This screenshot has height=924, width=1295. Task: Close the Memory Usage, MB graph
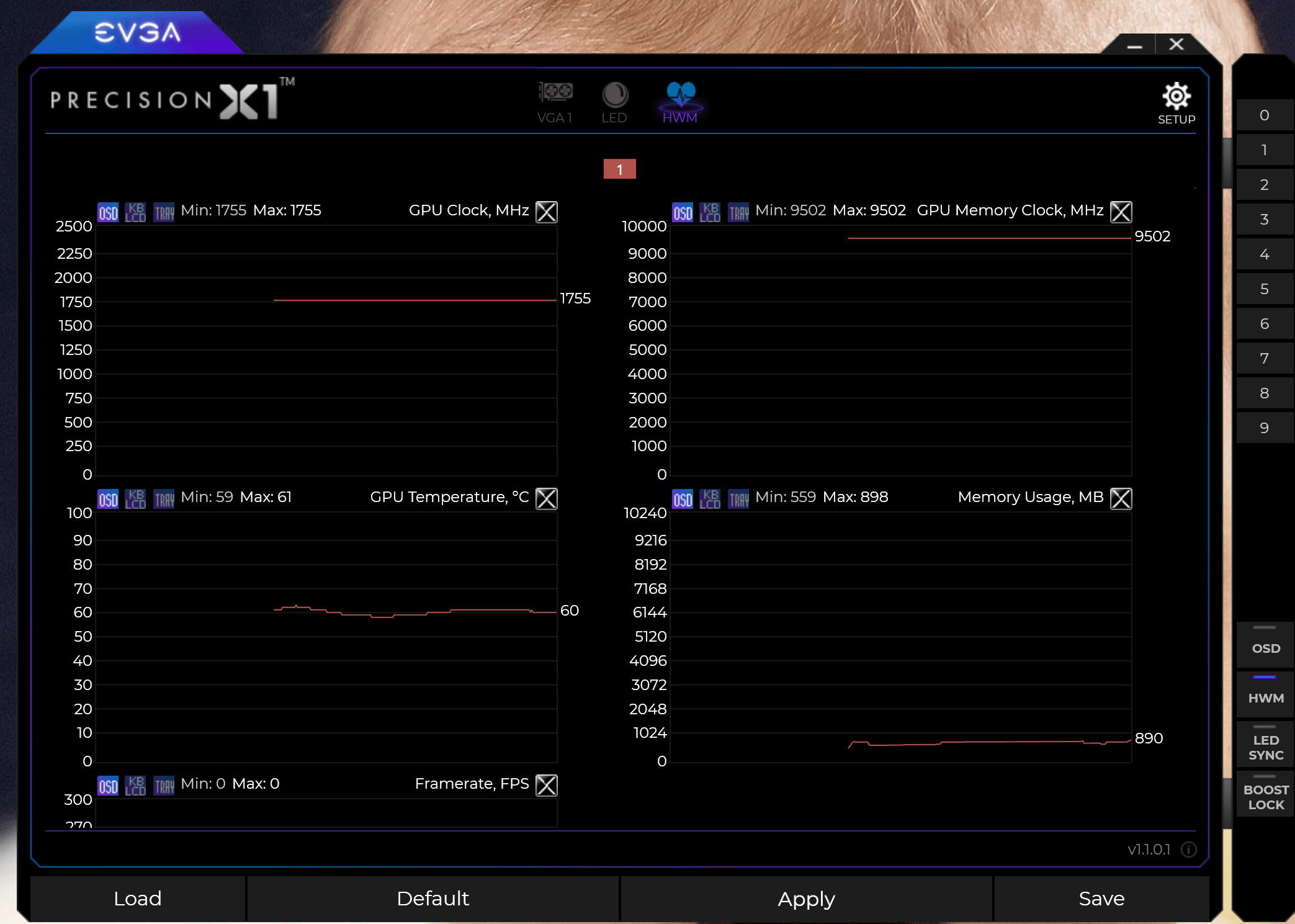pyautogui.click(x=1121, y=498)
